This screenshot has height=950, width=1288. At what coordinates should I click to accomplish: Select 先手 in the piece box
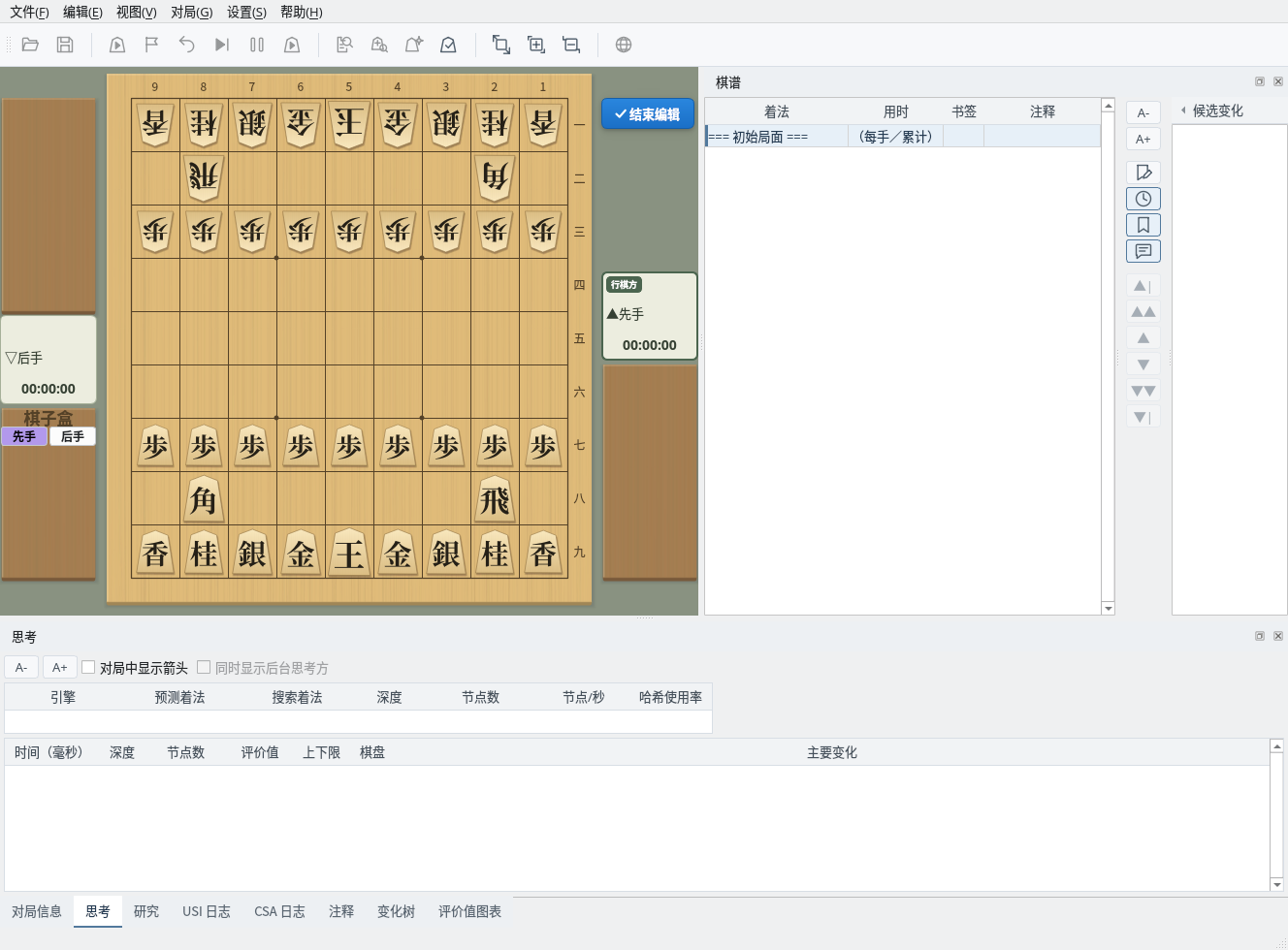24,436
